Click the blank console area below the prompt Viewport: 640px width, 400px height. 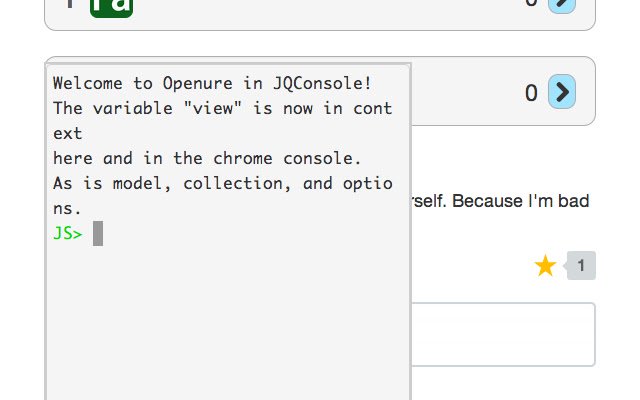click(228, 322)
